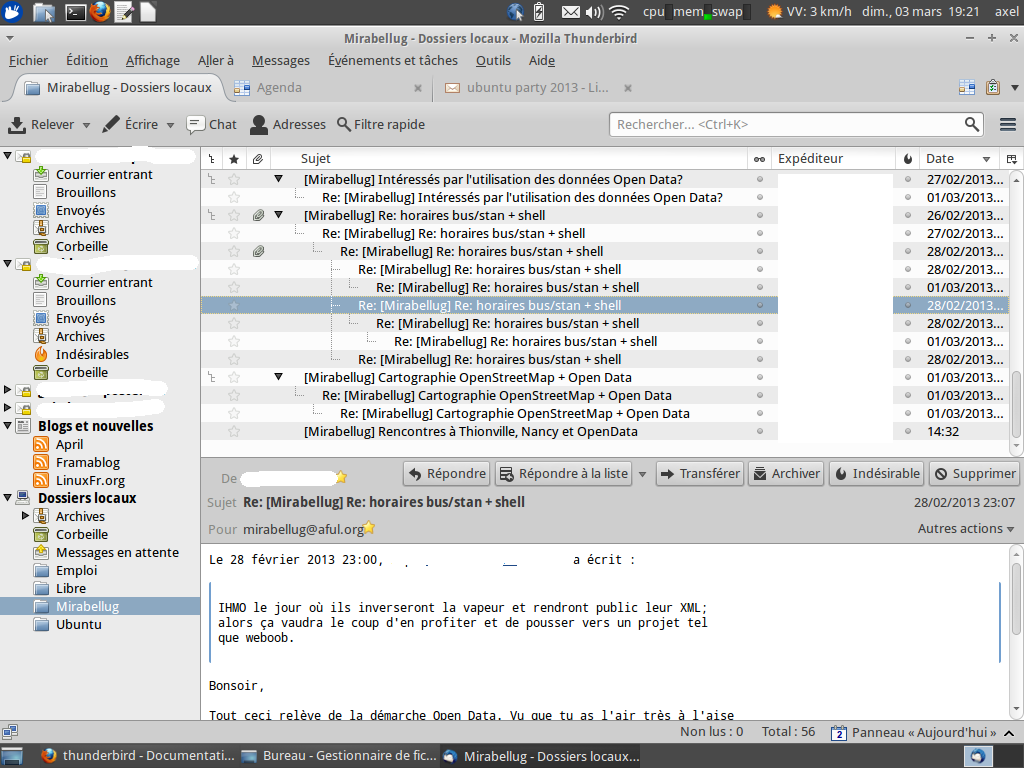1024x768 pixels.
Task: Open the Fichier menu
Action: coord(28,61)
